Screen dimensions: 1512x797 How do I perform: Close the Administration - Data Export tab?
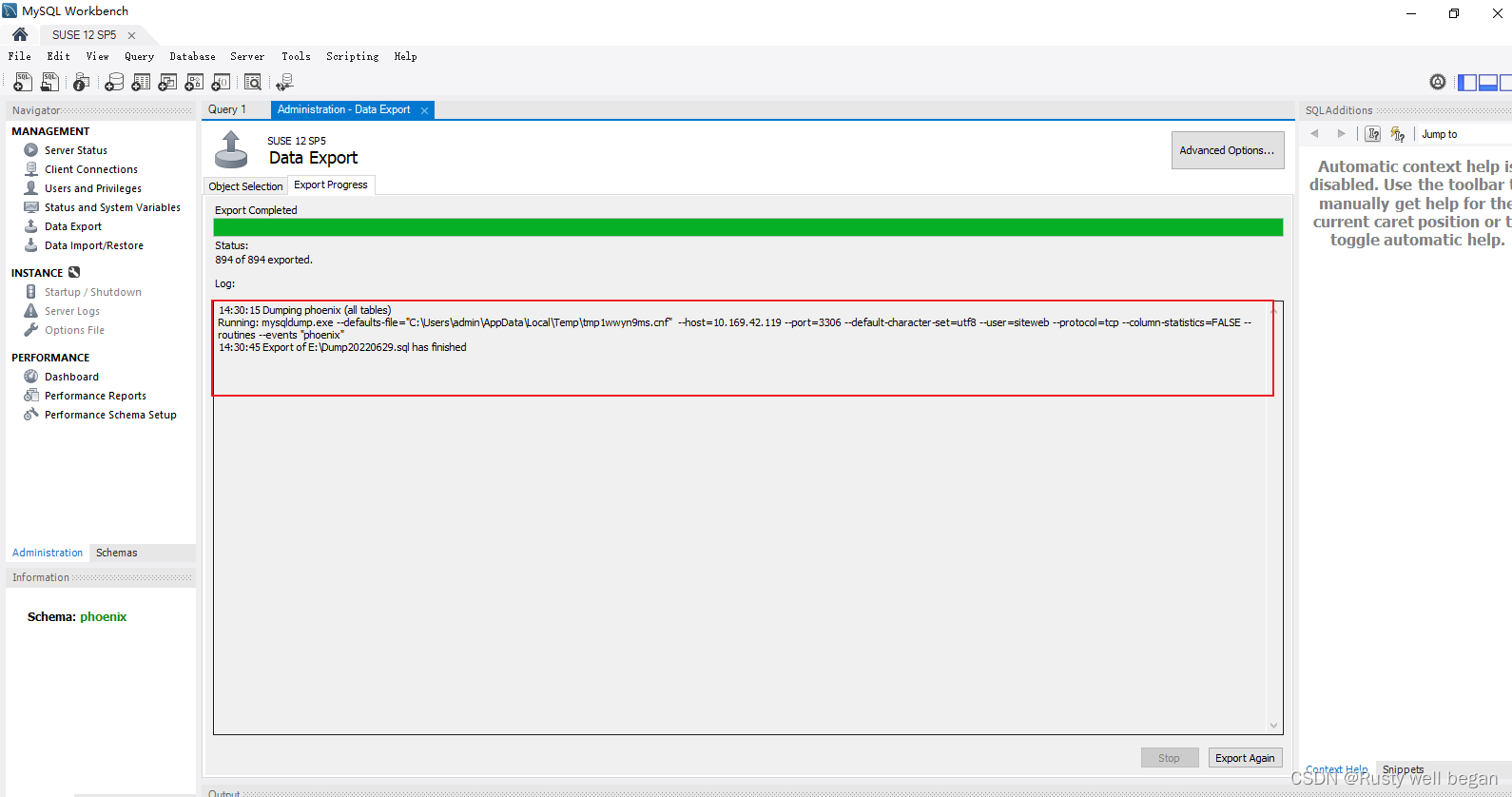tap(425, 110)
